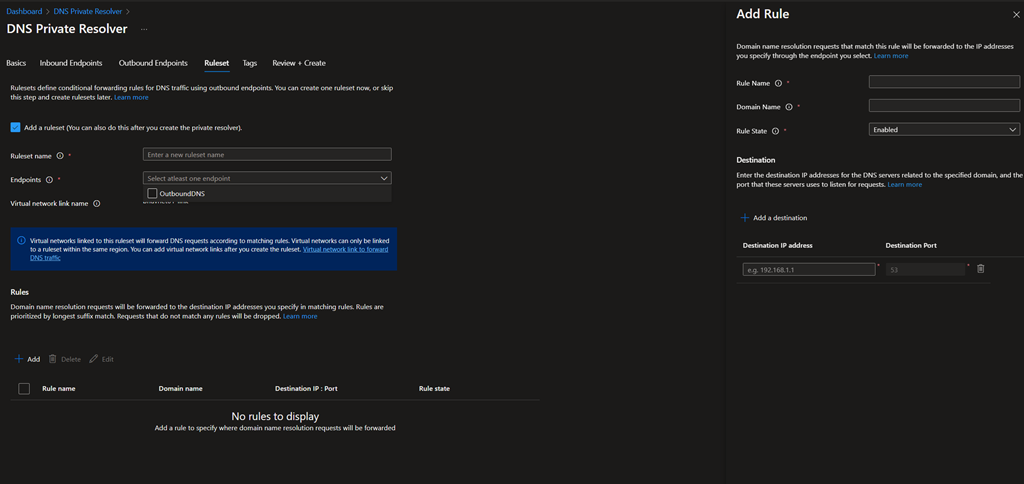Viewport: 1024px width, 484px height.
Task: Uncheck the Add a ruleset checkbox
Action: pyautogui.click(x=15, y=127)
